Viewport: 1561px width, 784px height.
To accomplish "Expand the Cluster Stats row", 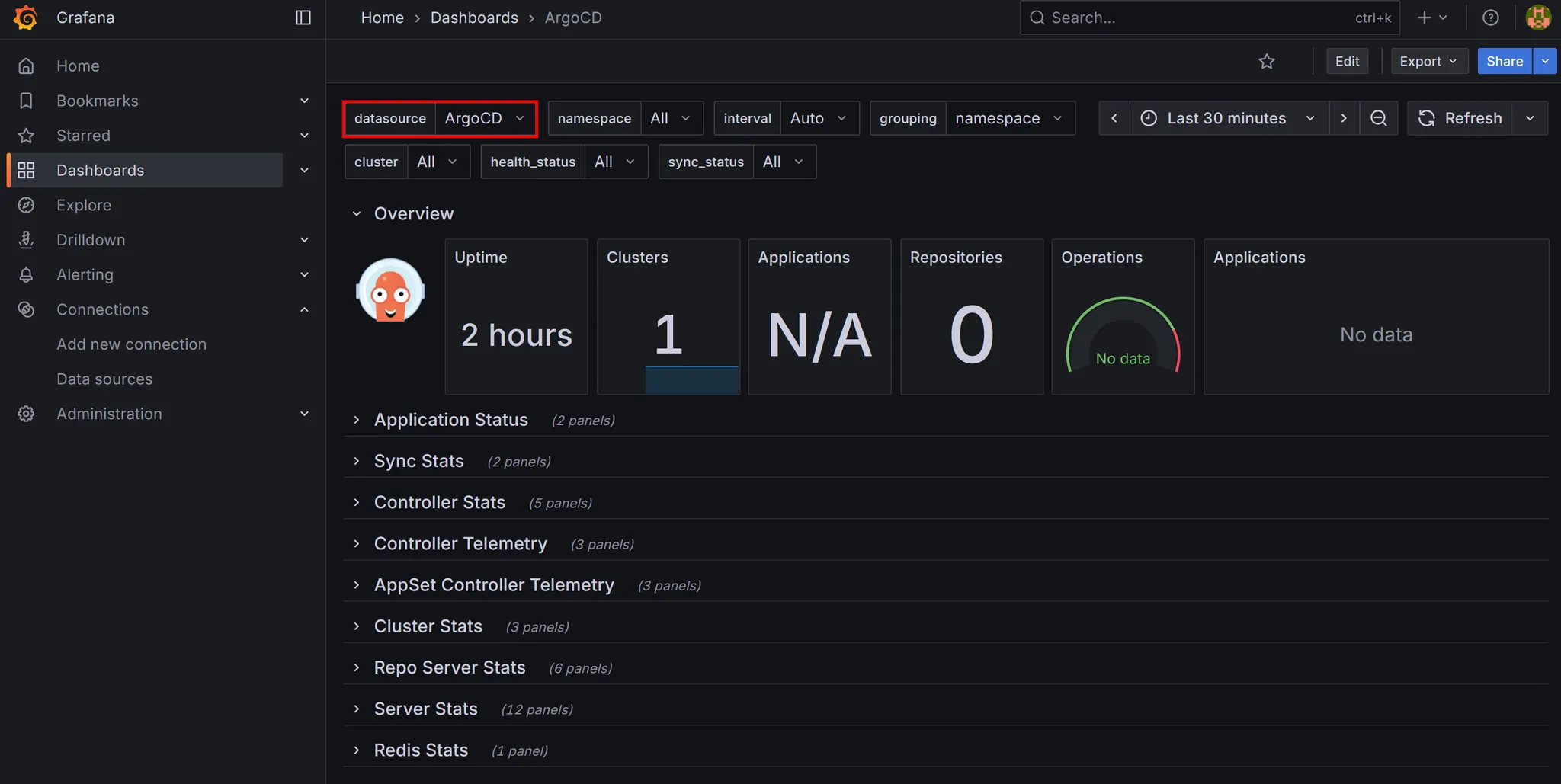I will 356,626.
